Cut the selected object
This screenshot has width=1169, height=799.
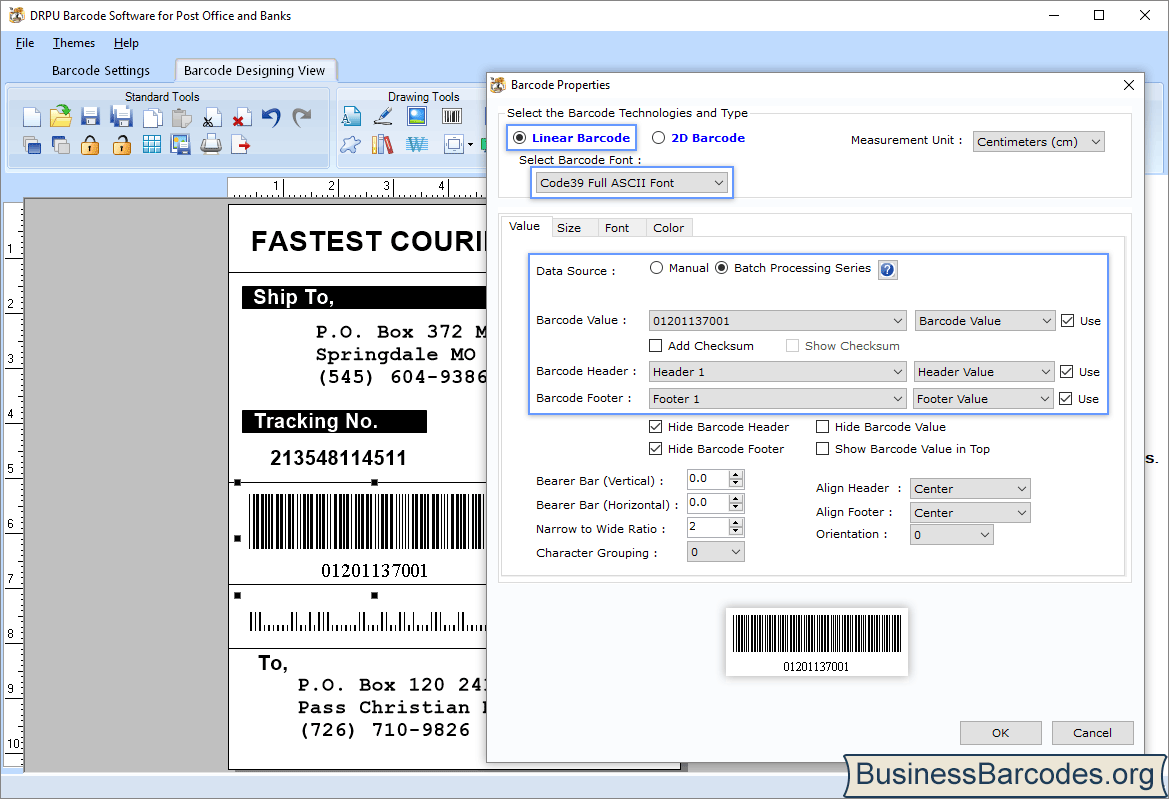(x=211, y=118)
